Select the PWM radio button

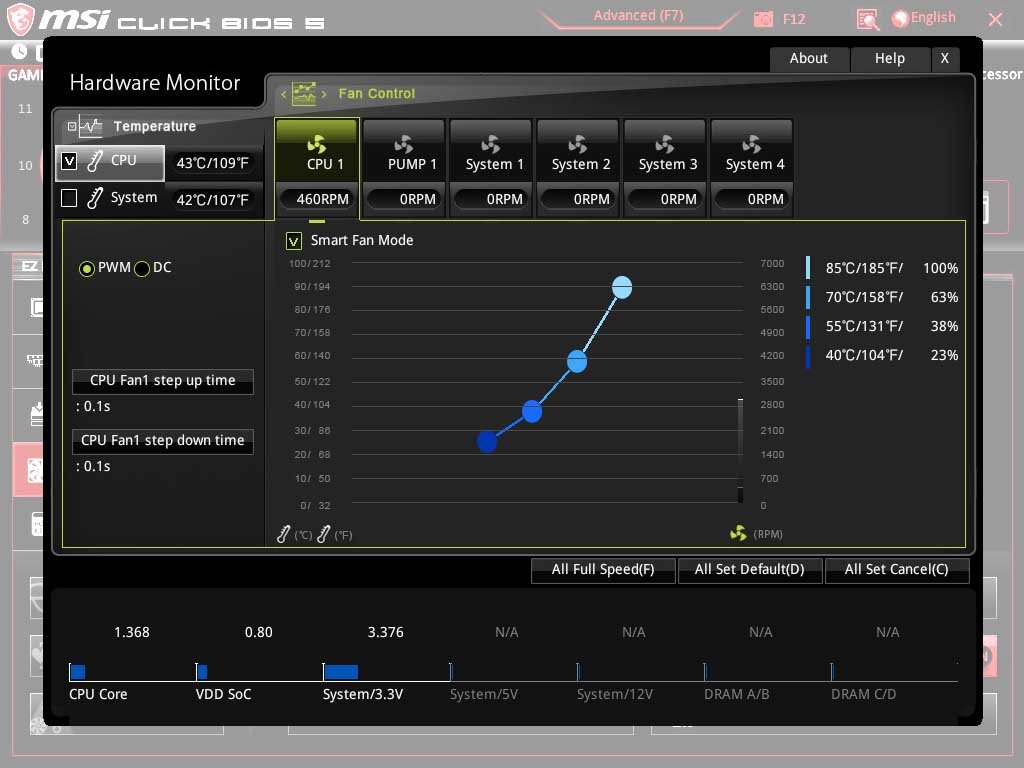[86, 268]
